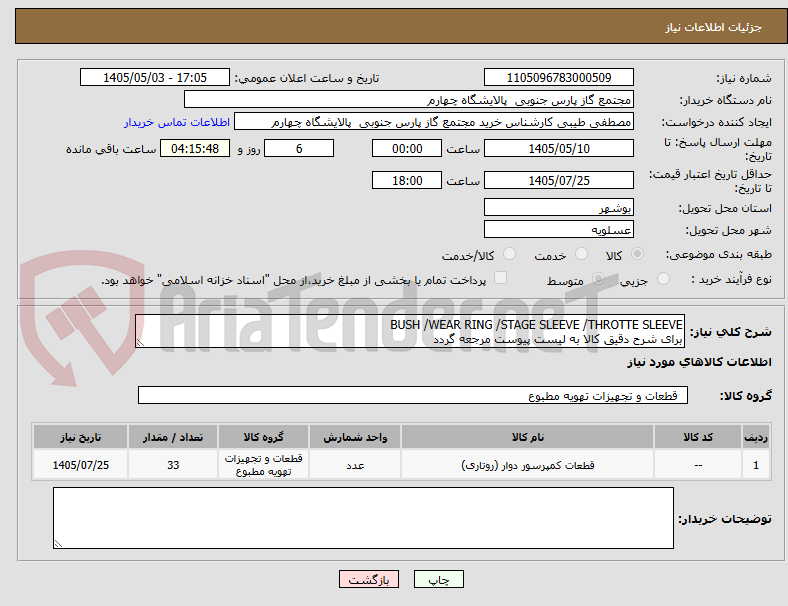Select the کالا/خدمت radio button
Viewport: 788px width, 606px height.
pyautogui.click(x=509, y=254)
